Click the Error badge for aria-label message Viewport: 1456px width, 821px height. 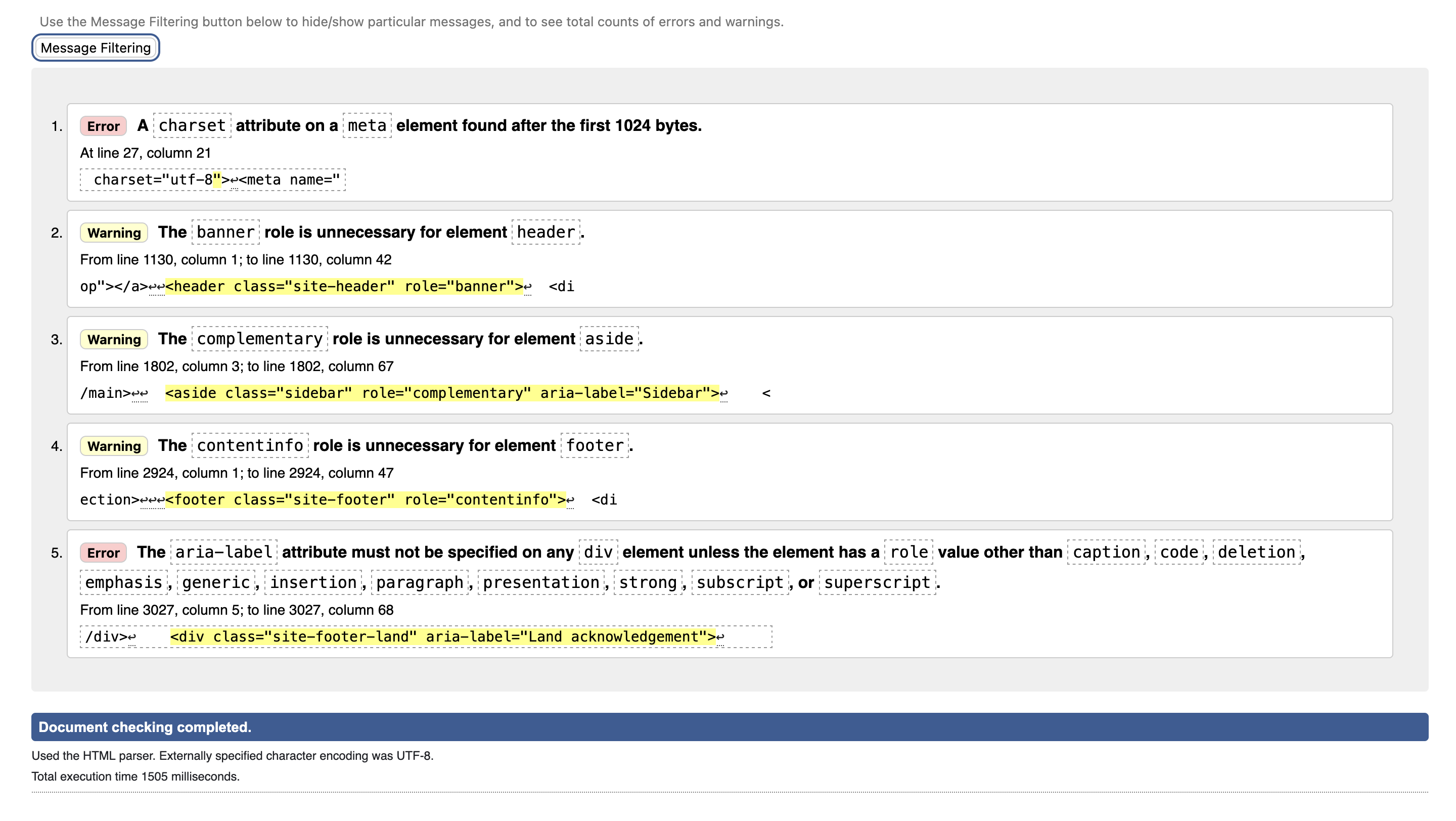104,553
